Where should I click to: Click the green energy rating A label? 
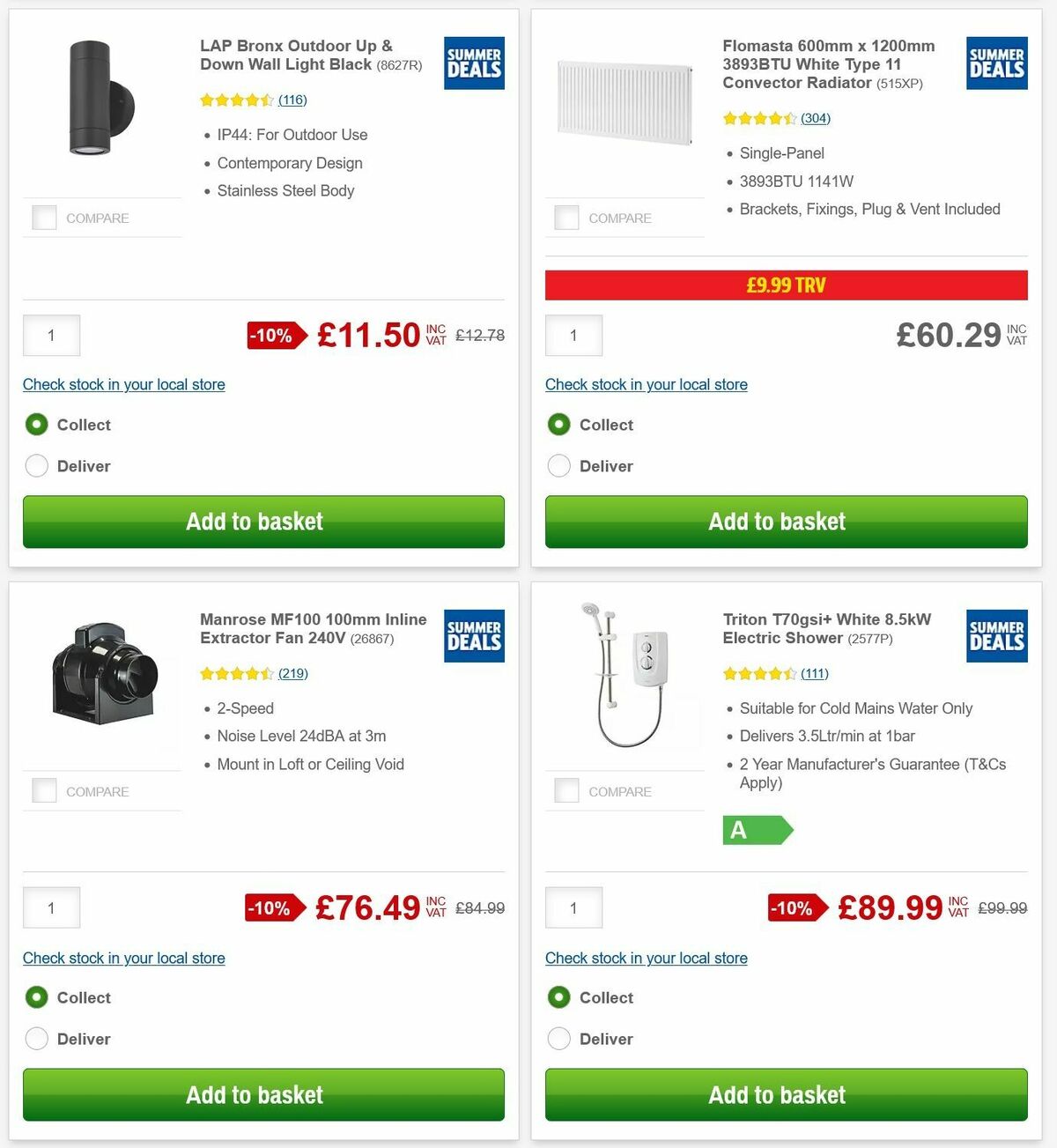click(753, 830)
